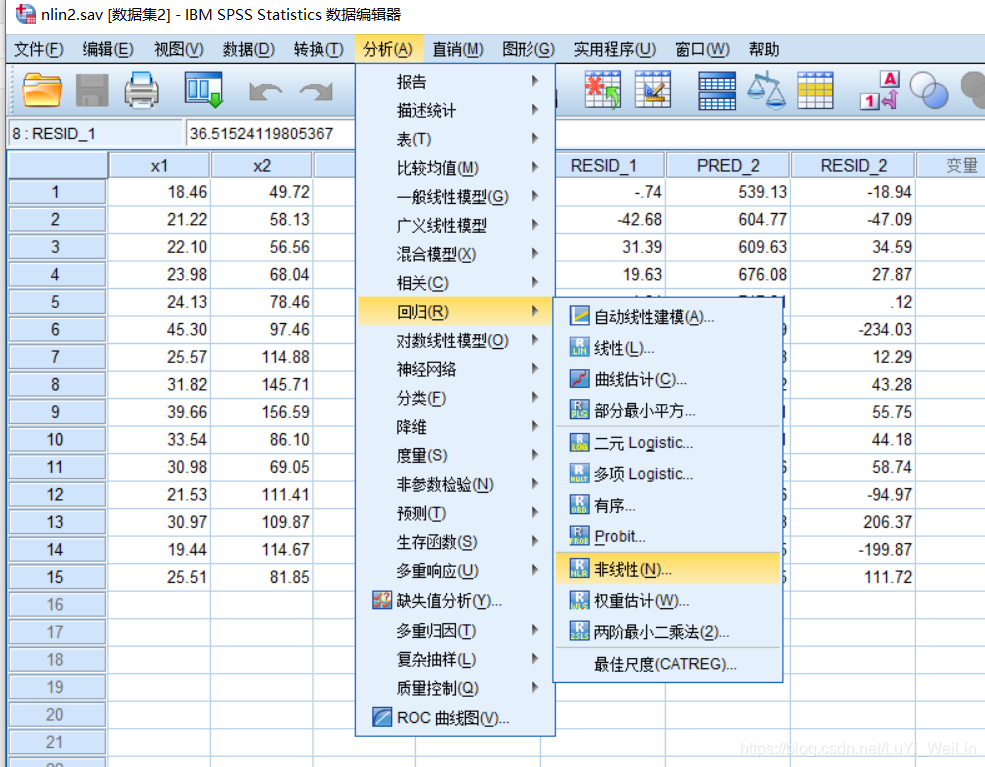Viewport: 985px width, 767px height.
Task: Click the Use variable sets circles icon
Action: coord(928,90)
